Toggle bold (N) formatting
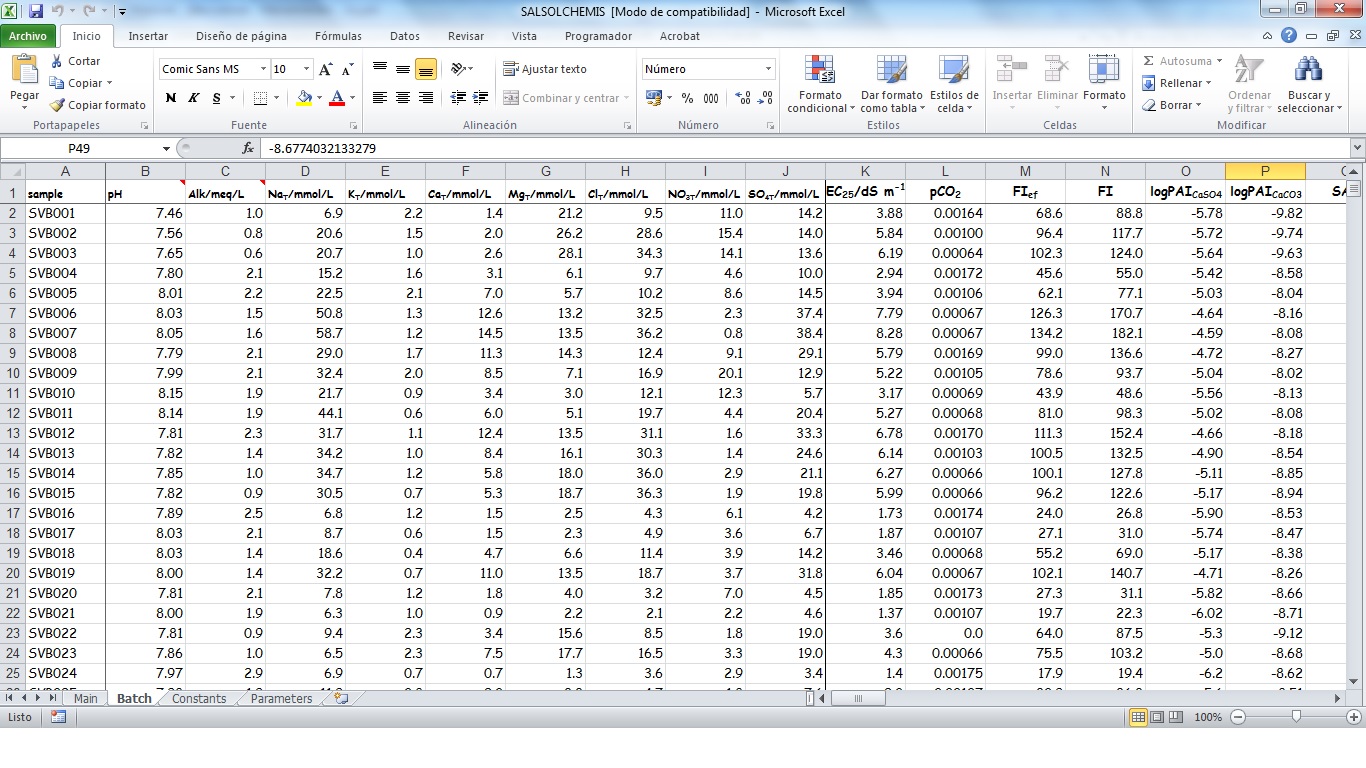This screenshot has width=1366, height=768. tap(171, 98)
